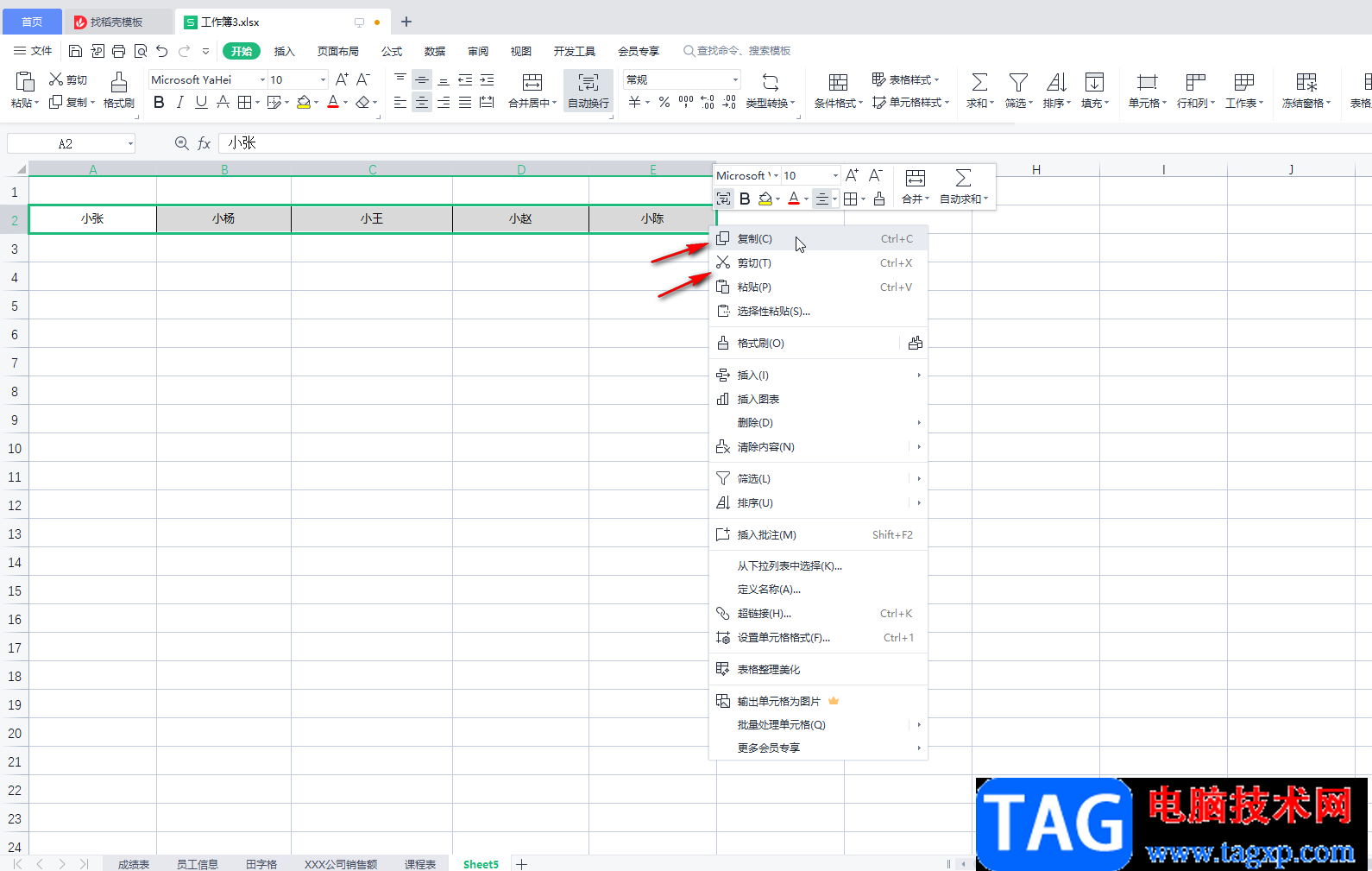Click the Add new sheet plus icon
The image size is (1372, 871).
pos(521,864)
